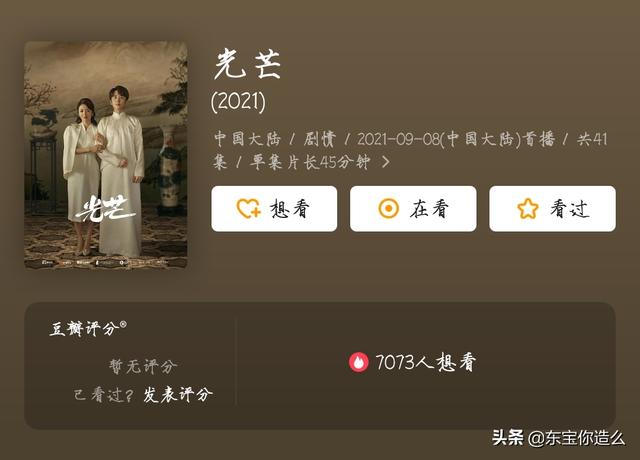Click the (2021) year label

(238, 101)
